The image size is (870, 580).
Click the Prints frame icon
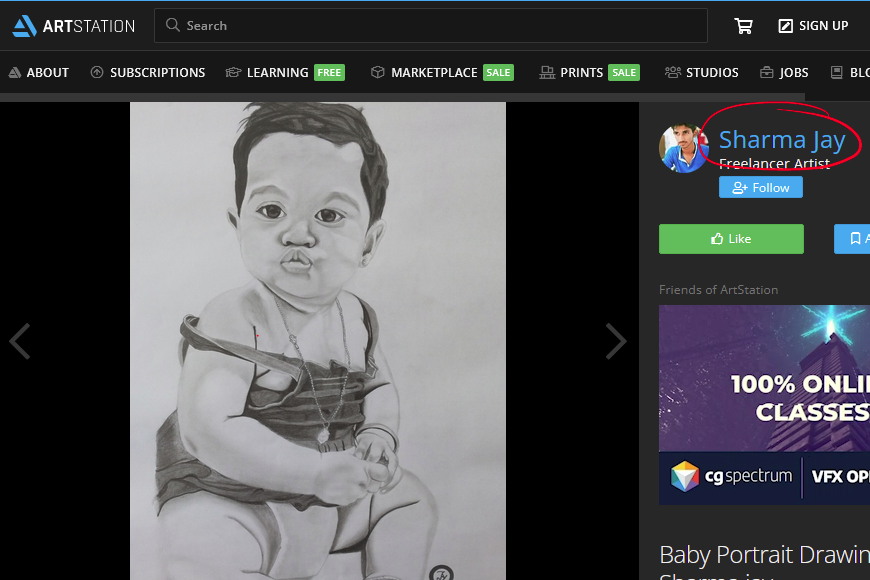[547, 72]
